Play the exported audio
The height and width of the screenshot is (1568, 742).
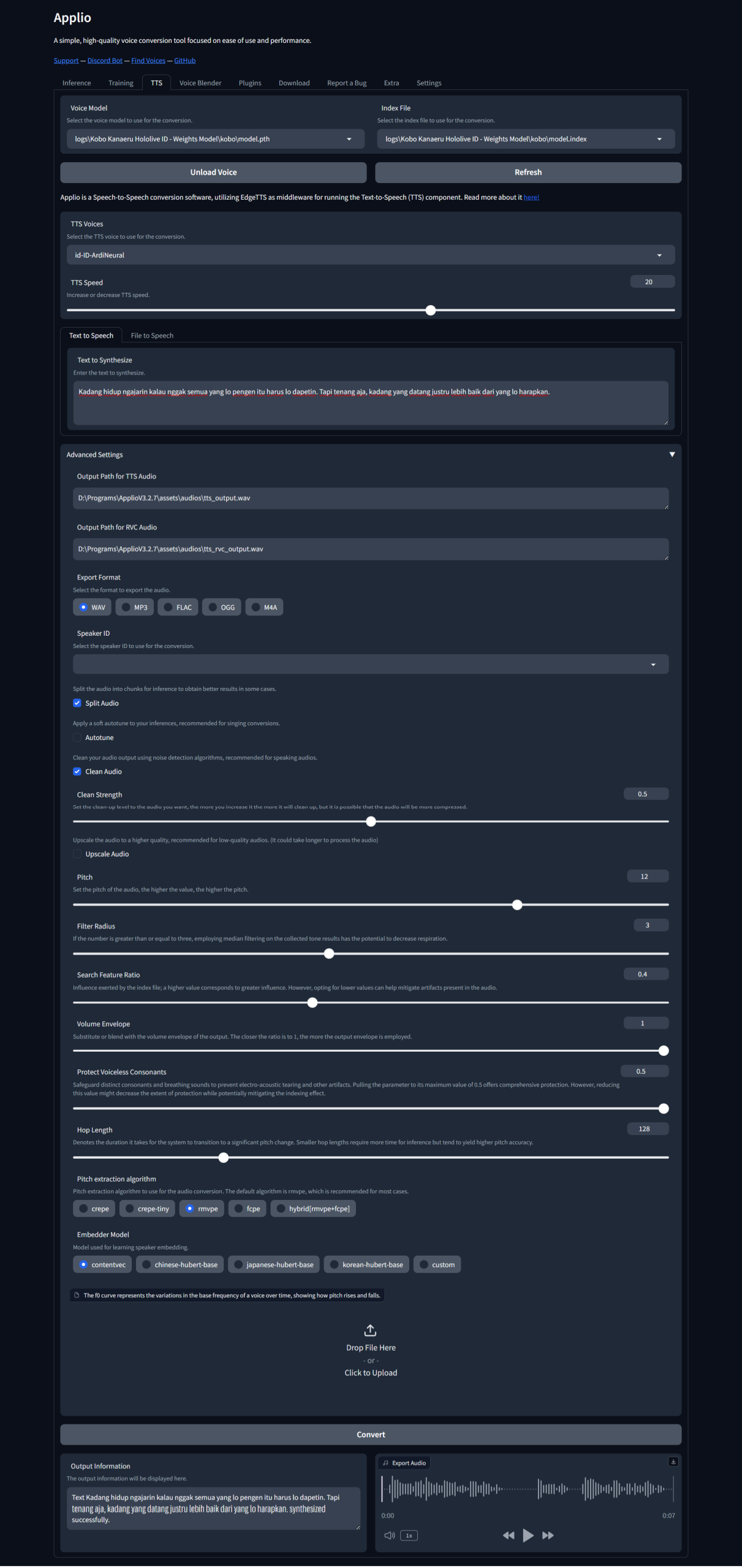click(x=528, y=1535)
